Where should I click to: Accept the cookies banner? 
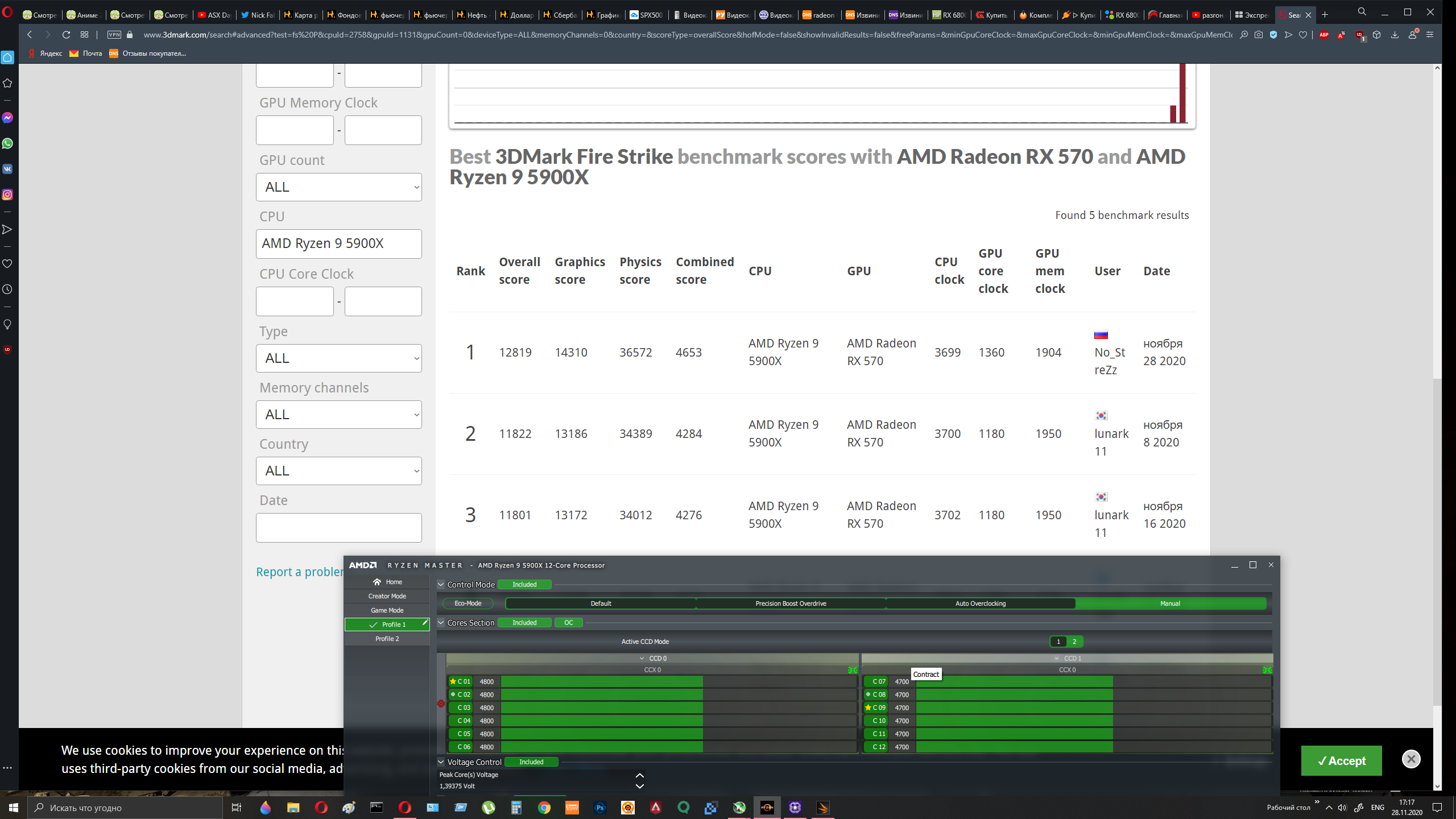coord(1341,761)
